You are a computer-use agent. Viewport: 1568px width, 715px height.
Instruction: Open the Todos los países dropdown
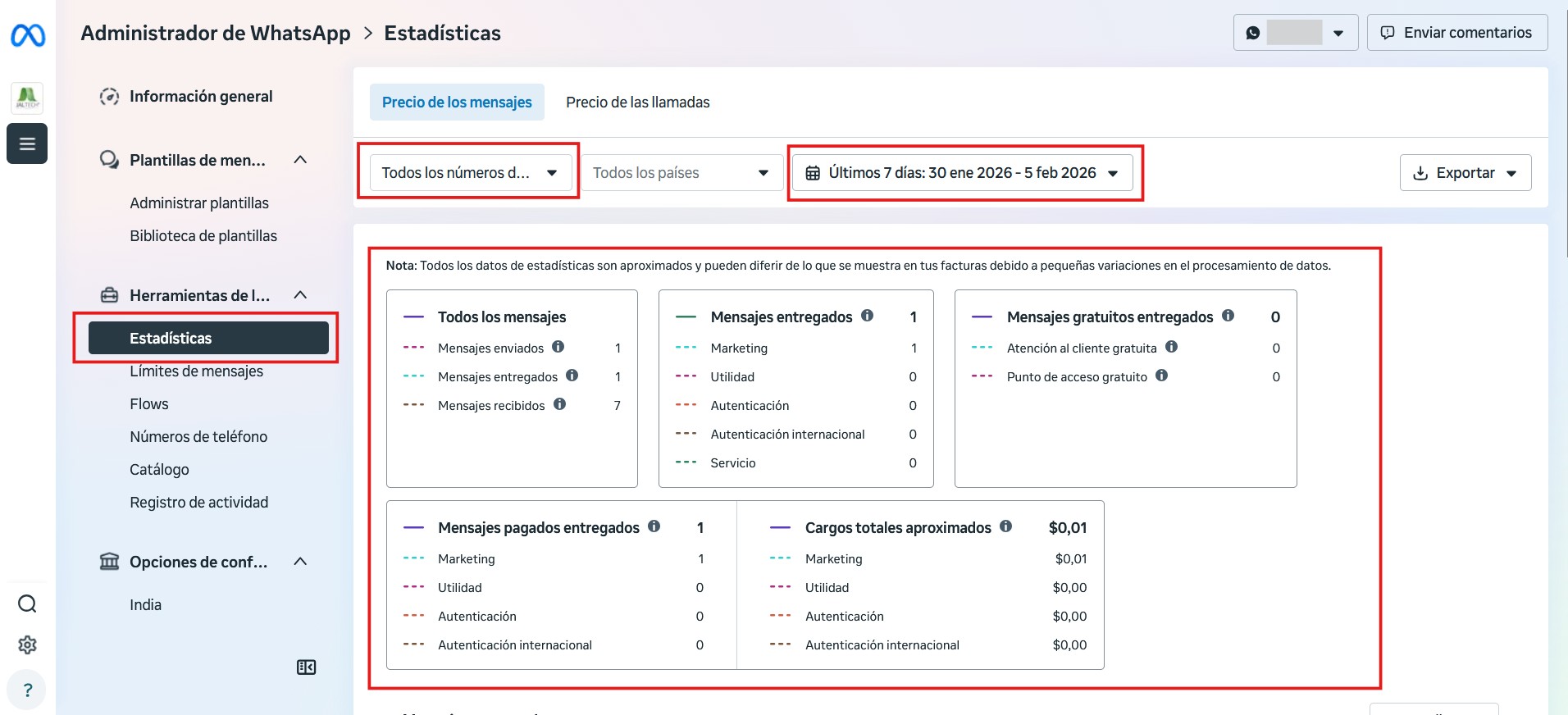pos(681,173)
